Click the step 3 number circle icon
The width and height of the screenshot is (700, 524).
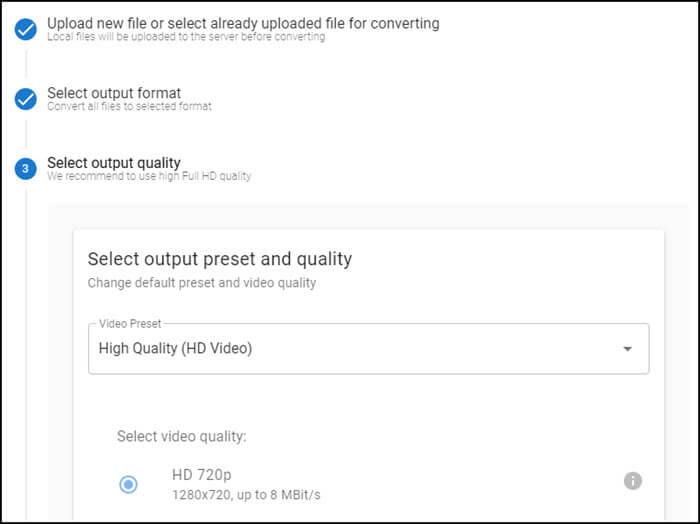[x=25, y=168]
